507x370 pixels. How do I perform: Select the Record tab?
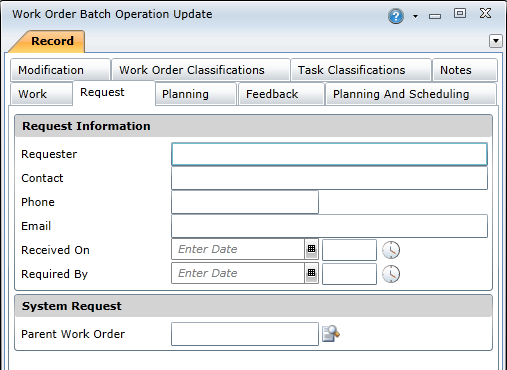click(x=52, y=41)
